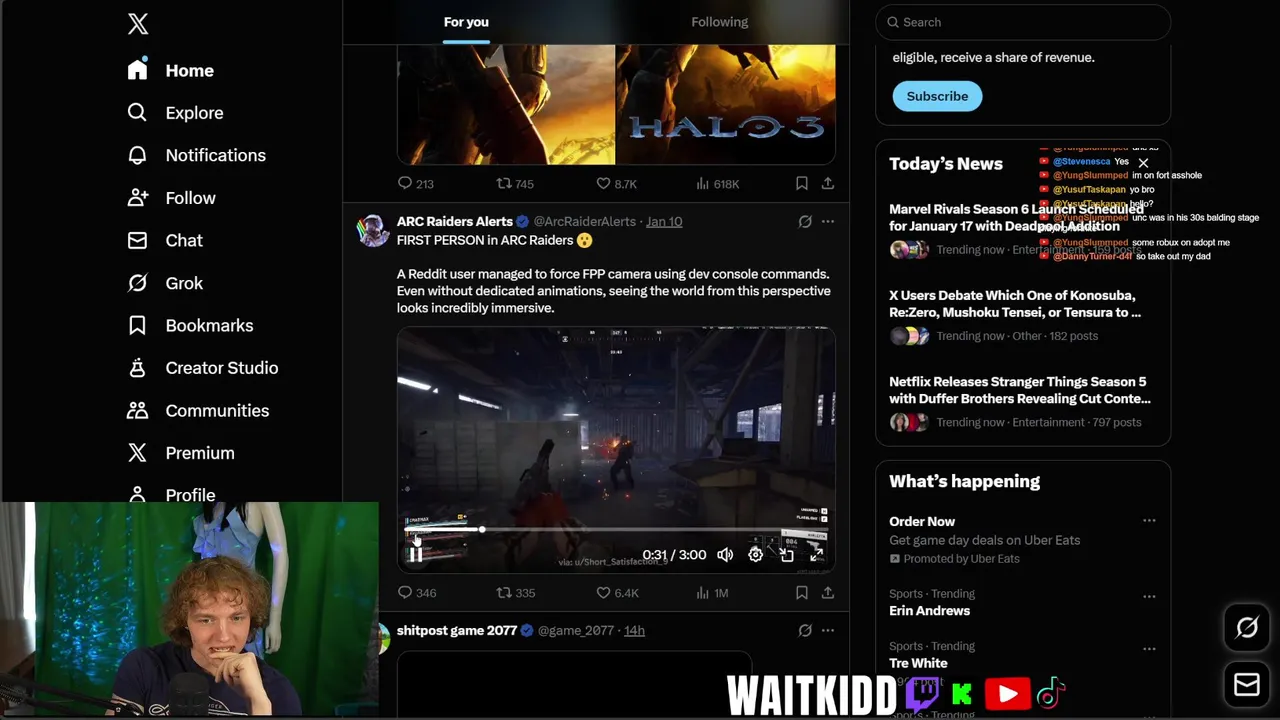
Task: Reply to ARC Raiders post (346)
Action: [x=417, y=593]
